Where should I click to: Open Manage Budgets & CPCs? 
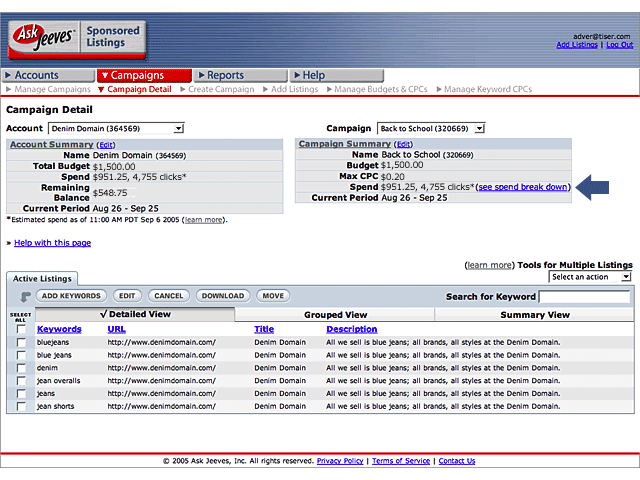click(377, 89)
